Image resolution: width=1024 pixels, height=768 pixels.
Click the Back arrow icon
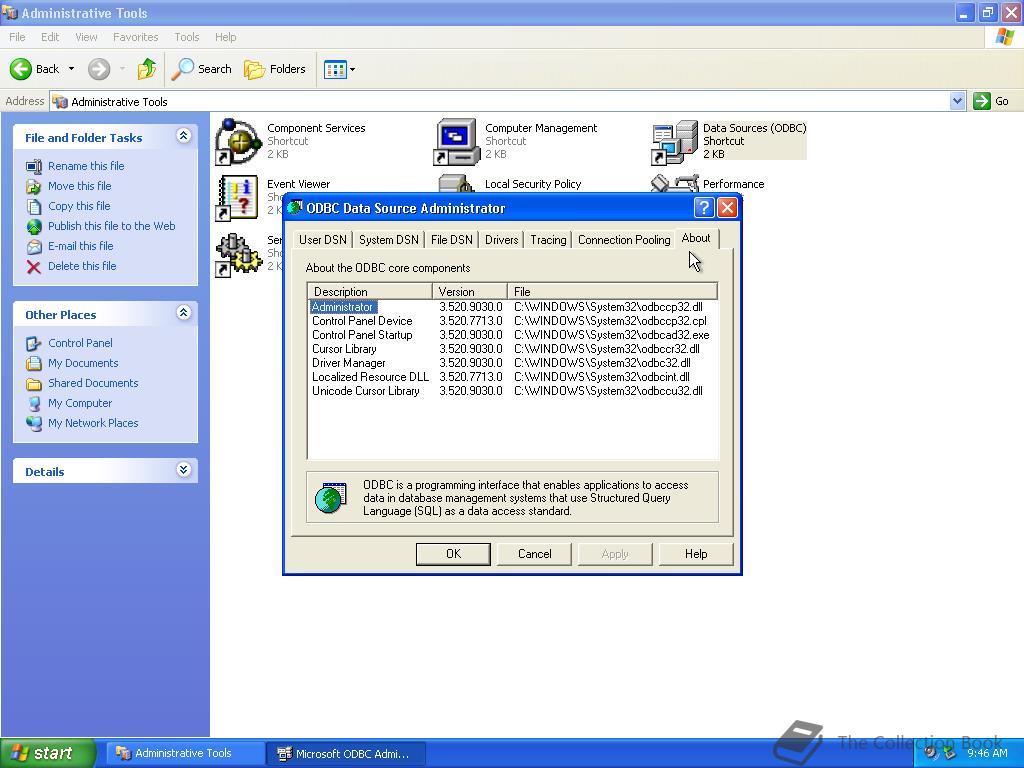tap(21, 69)
